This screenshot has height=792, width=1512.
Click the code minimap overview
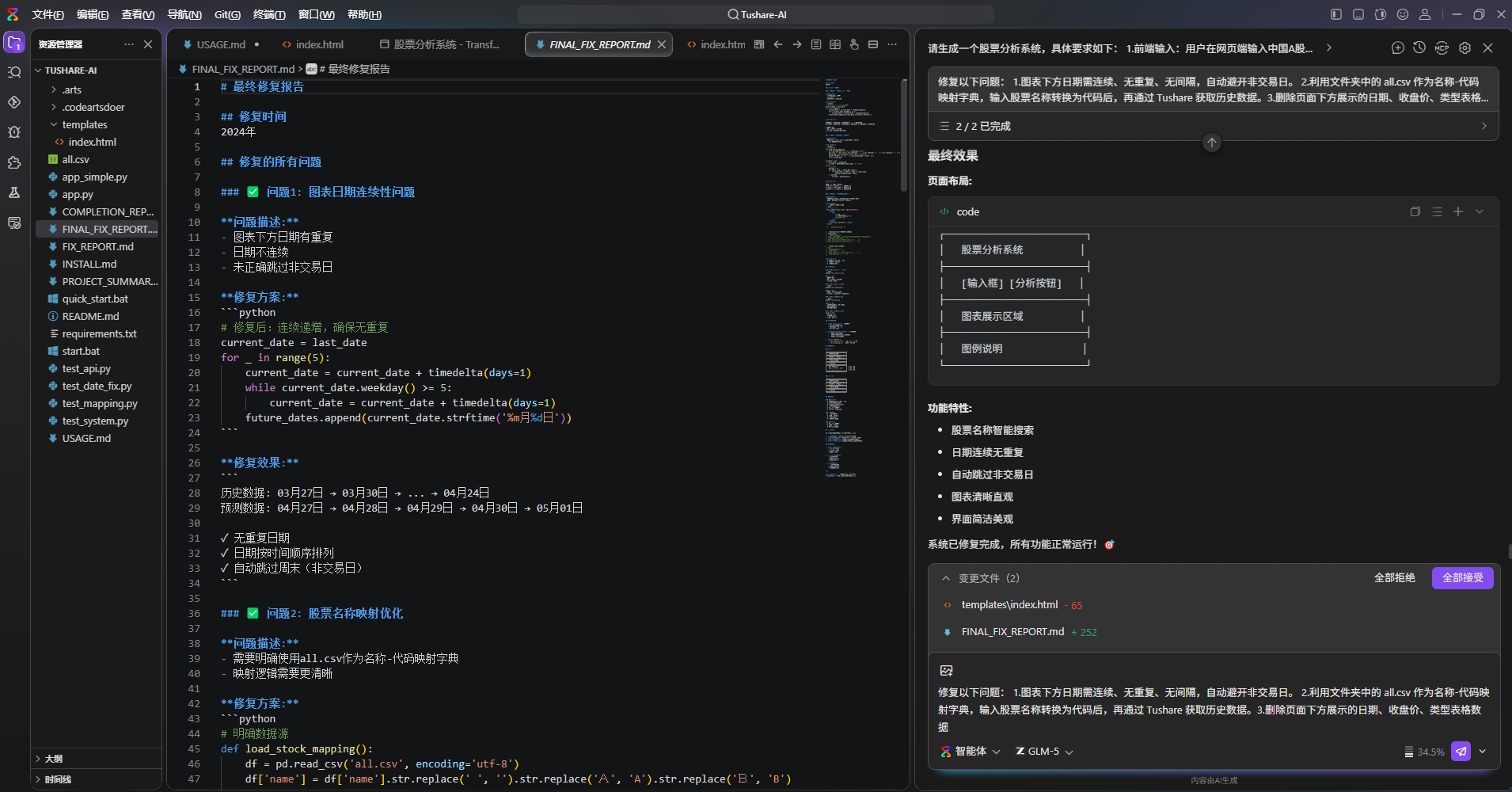tap(861, 277)
